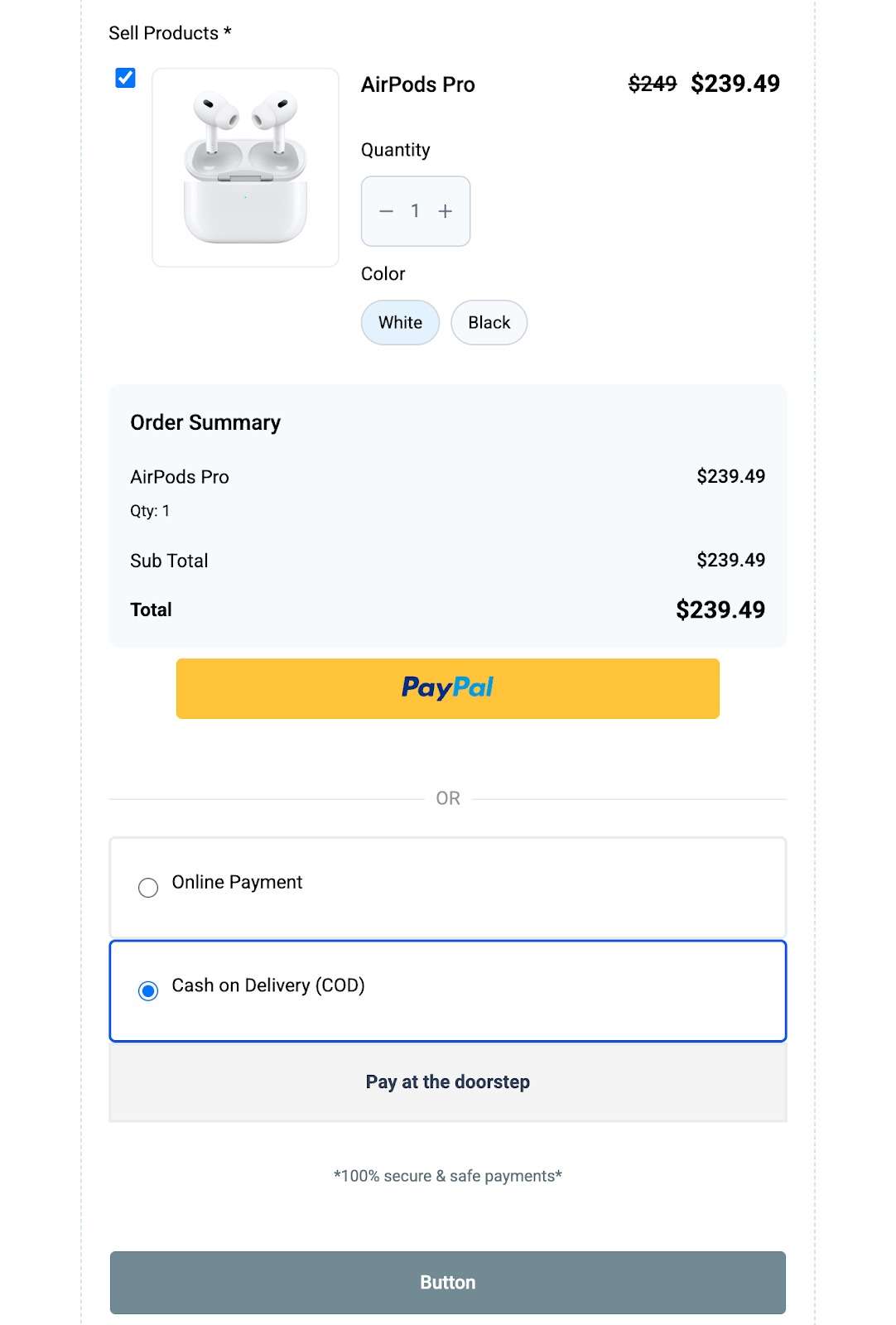
Task: Click the bold Total amount in Order Summary
Action: pos(720,610)
